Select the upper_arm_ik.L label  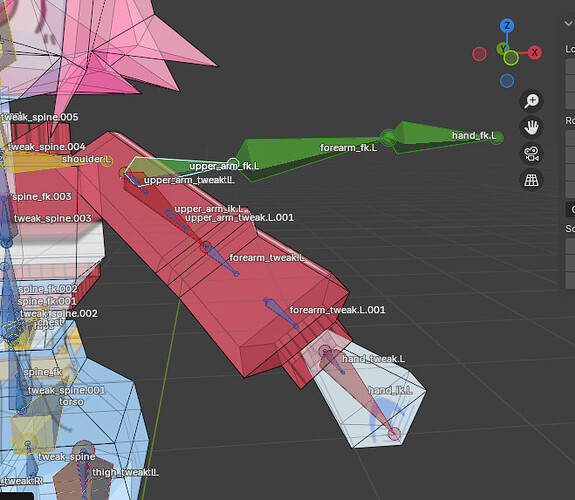click(209, 209)
